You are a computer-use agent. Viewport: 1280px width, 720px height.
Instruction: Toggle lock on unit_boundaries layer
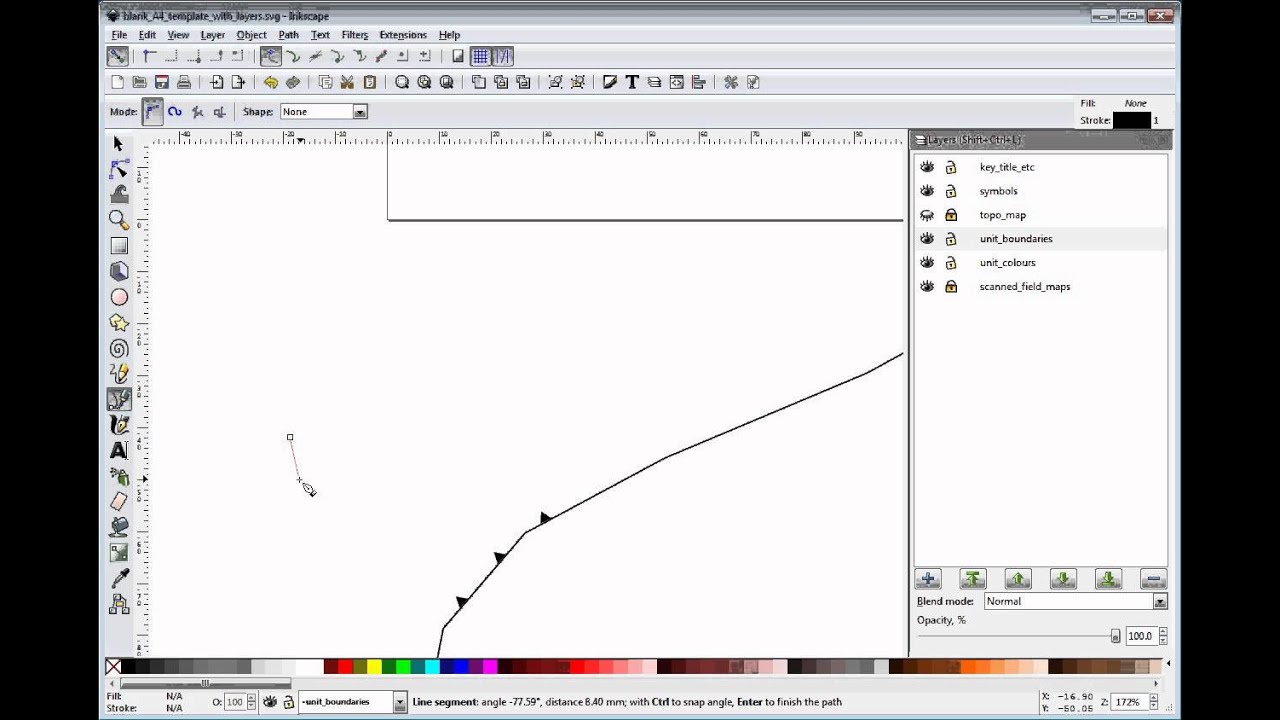tap(951, 239)
